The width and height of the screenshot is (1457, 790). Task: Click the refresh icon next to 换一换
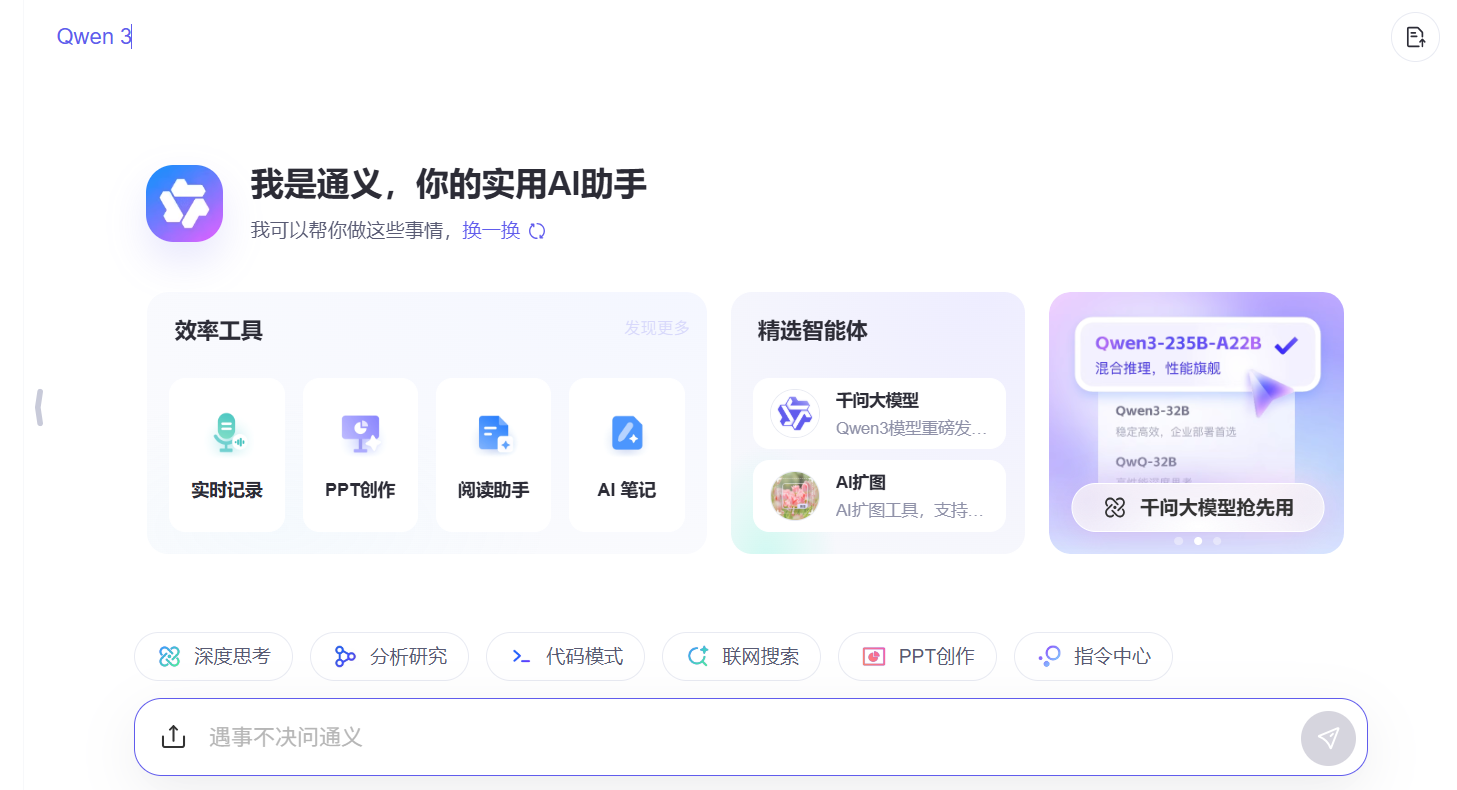pos(537,231)
